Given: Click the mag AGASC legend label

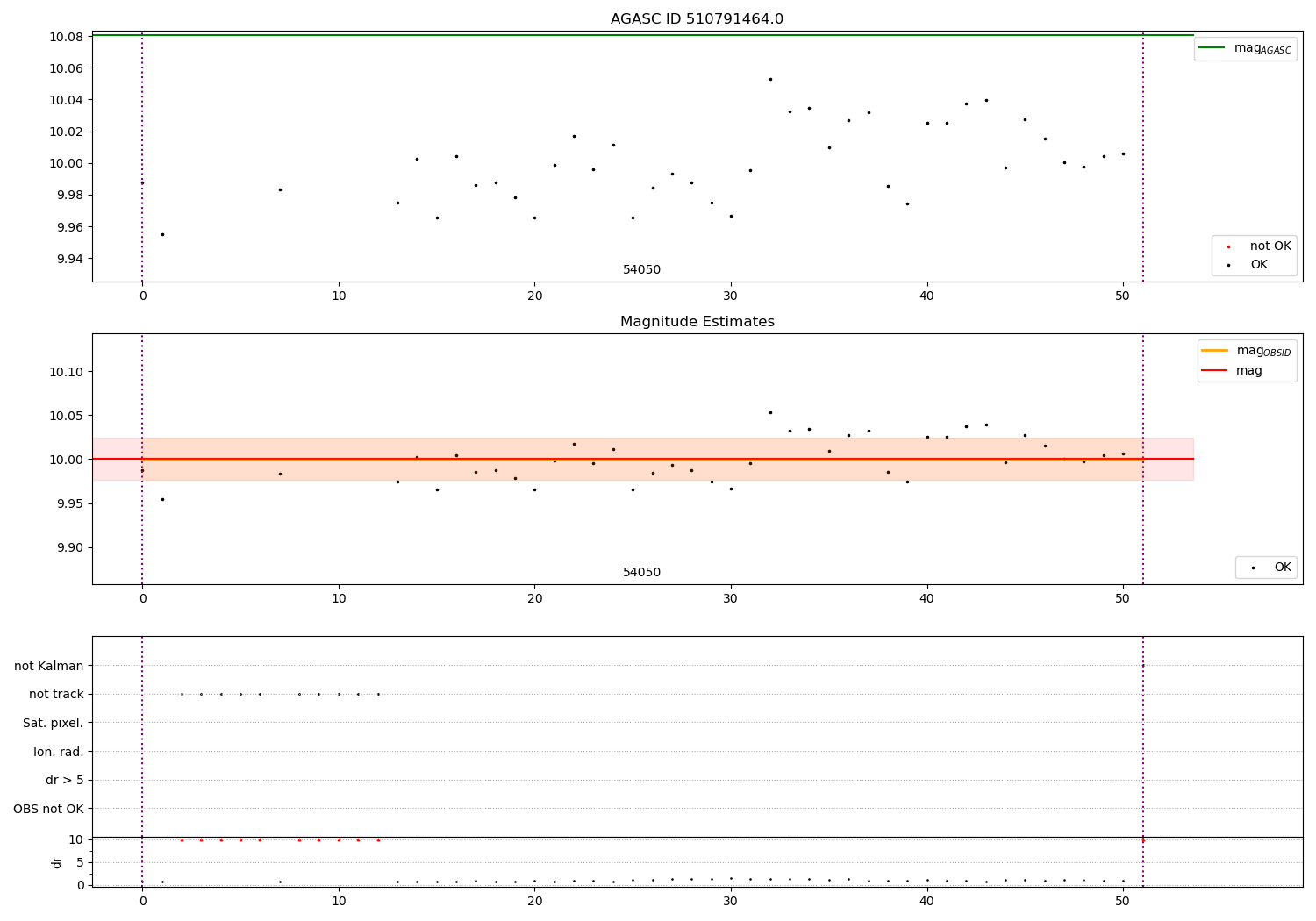Looking at the screenshot, I should pyautogui.click(x=1262, y=48).
